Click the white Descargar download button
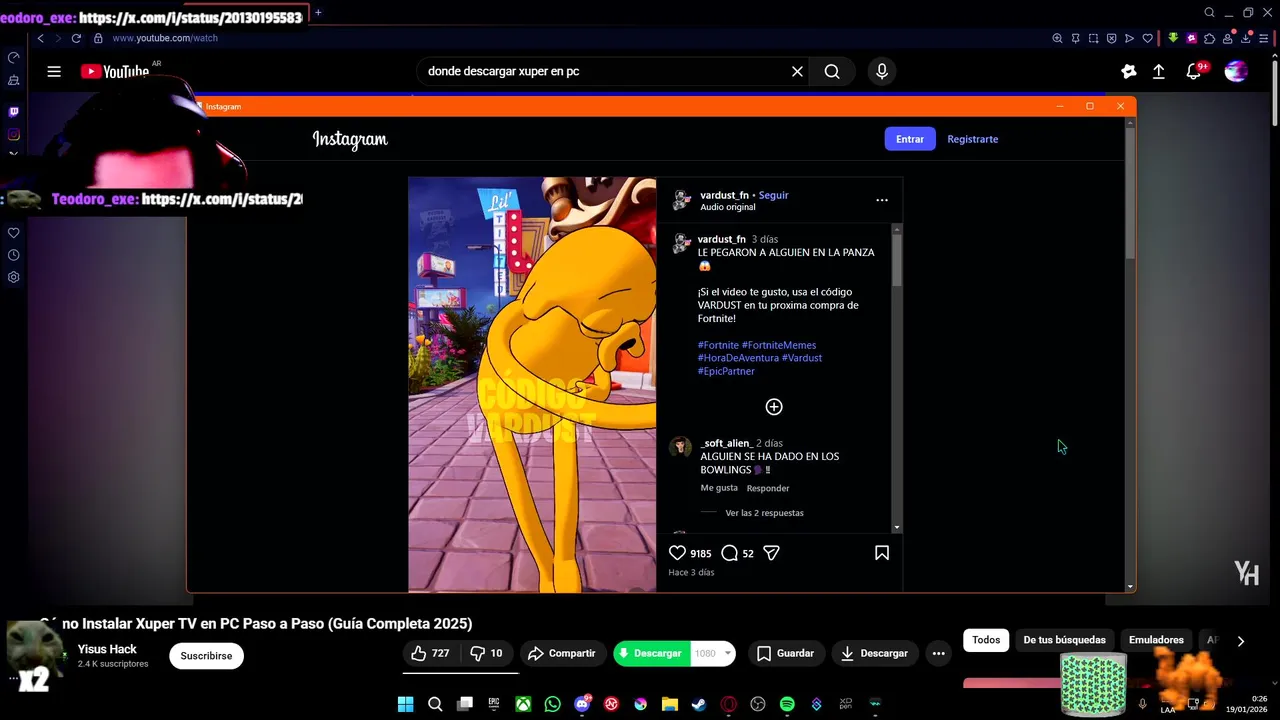Image resolution: width=1280 pixels, height=720 pixels. (874, 653)
